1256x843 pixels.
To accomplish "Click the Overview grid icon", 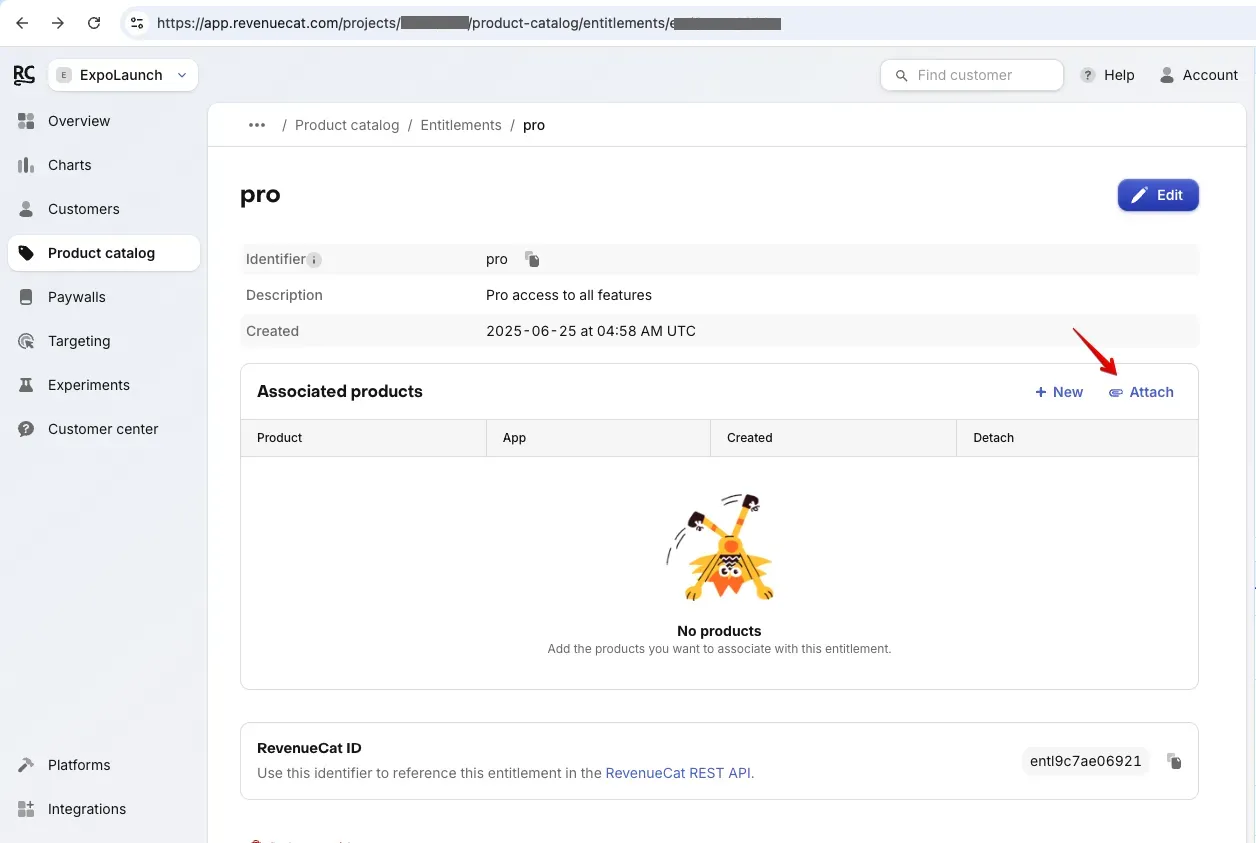I will tap(27, 121).
